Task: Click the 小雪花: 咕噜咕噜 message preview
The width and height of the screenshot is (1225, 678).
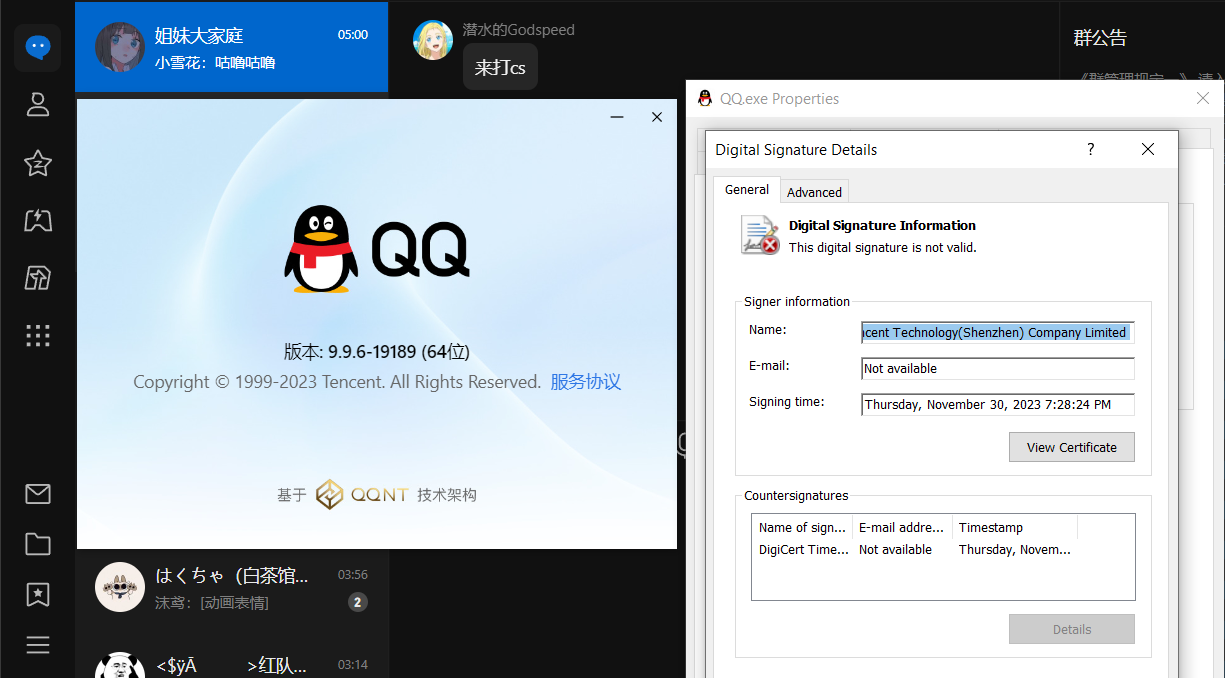Action: [x=215, y=62]
